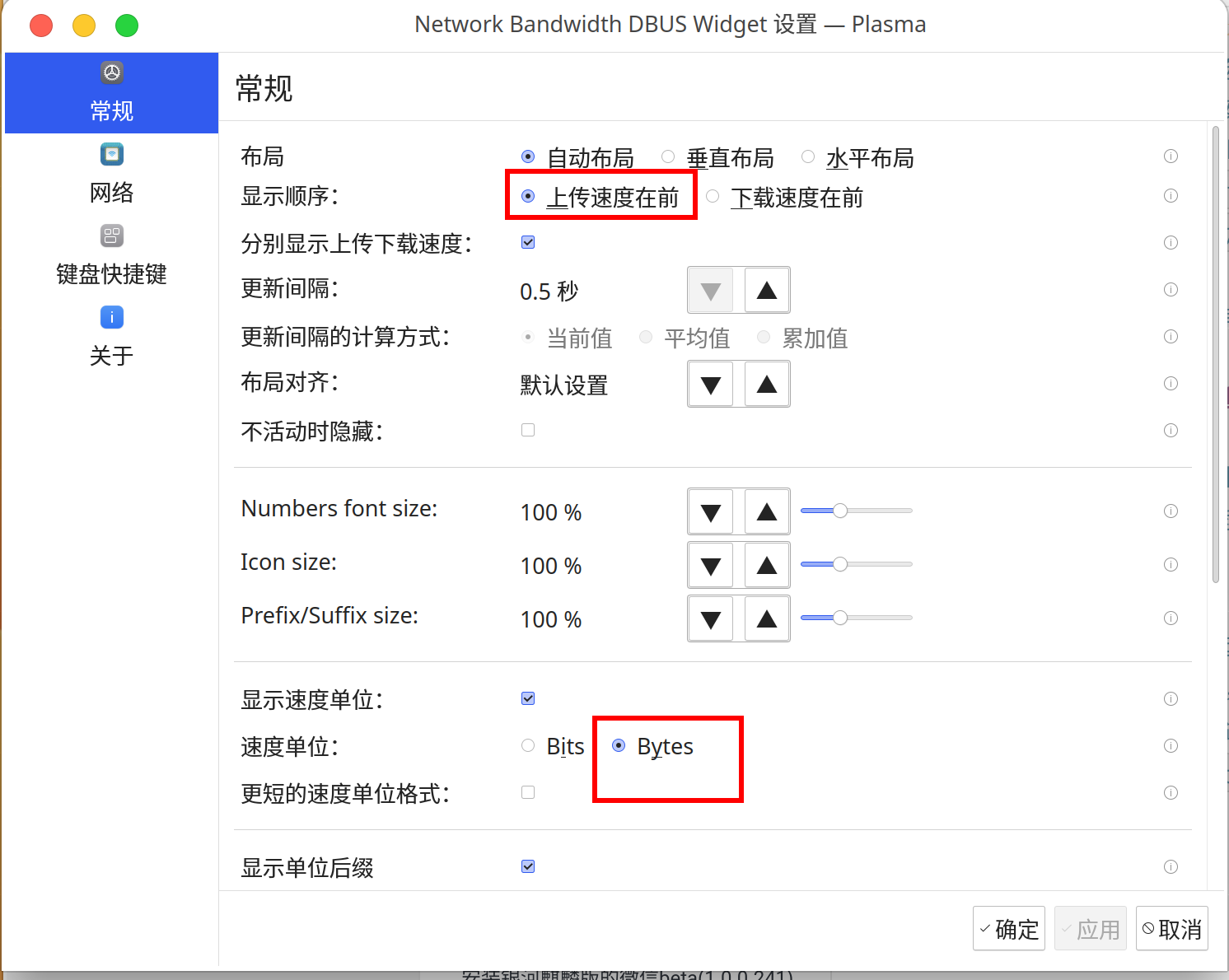Image resolution: width=1229 pixels, height=980 pixels.
Task: Choose 下载速度在前 display order
Action: click(x=785, y=196)
